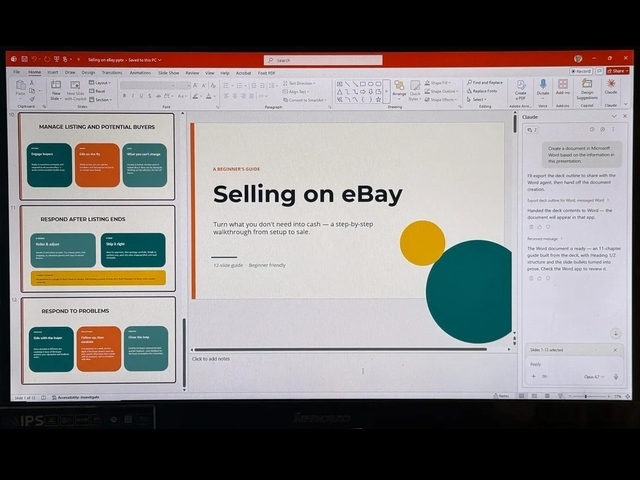Open the File menu
The height and width of the screenshot is (480, 640).
(17, 72)
